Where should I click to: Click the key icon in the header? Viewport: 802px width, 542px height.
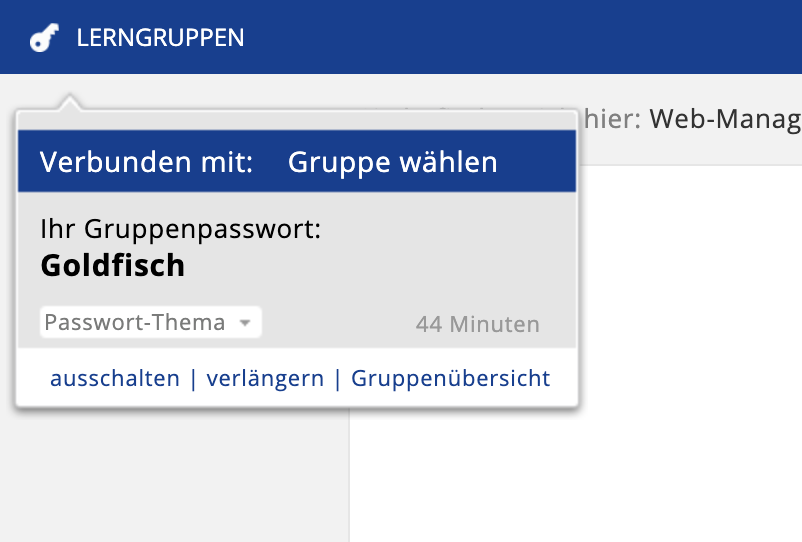click(x=45, y=38)
